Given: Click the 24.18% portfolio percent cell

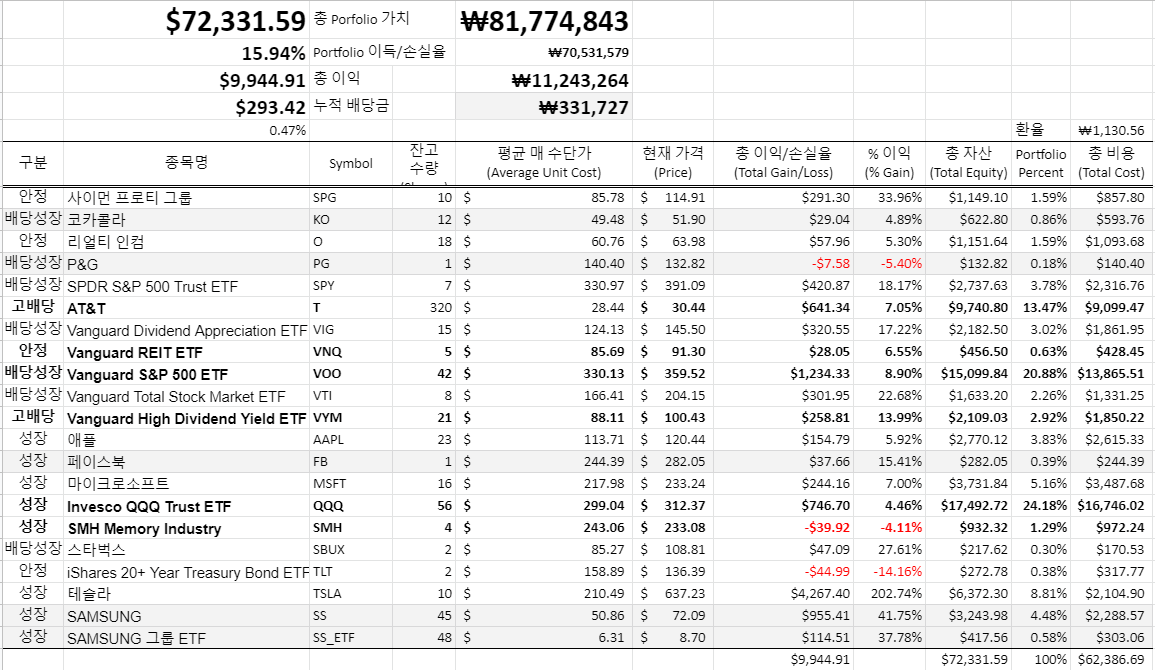Looking at the screenshot, I should (x=1041, y=506).
